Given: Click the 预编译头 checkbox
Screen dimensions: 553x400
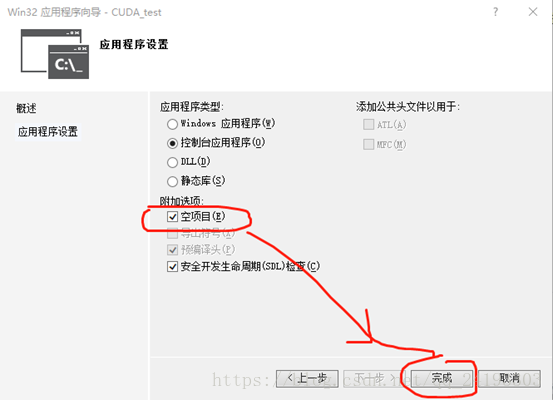Looking at the screenshot, I should pyautogui.click(x=172, y=250).
